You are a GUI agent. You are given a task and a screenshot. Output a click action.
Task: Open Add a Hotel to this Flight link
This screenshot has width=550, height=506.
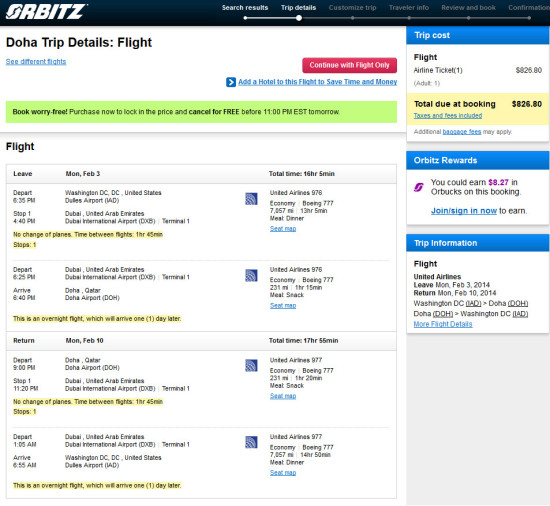(x=317, y=82)
